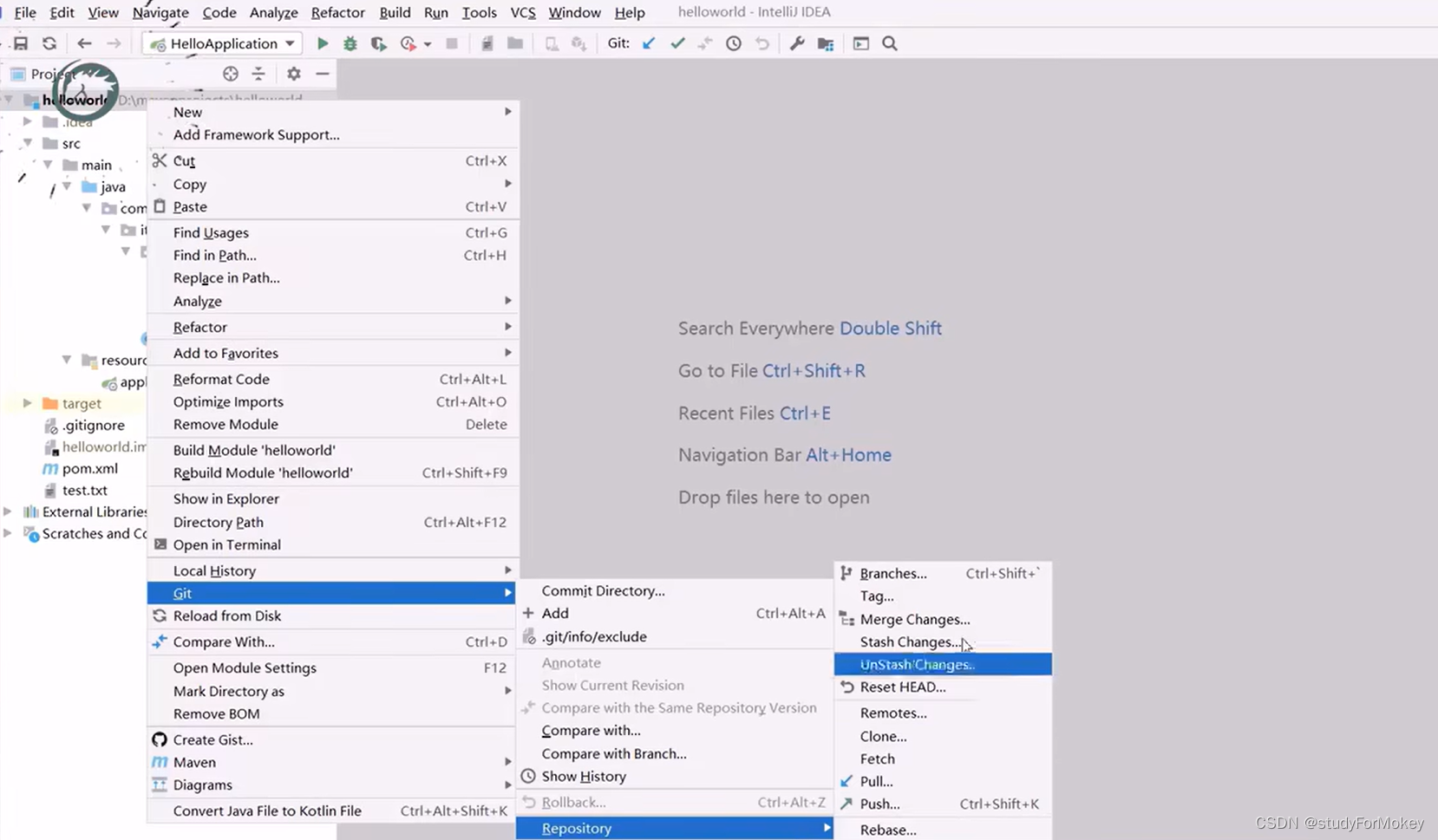Click the profiler run icon
The height and width of the screenshot is (840, 1438).
[408, 43]
